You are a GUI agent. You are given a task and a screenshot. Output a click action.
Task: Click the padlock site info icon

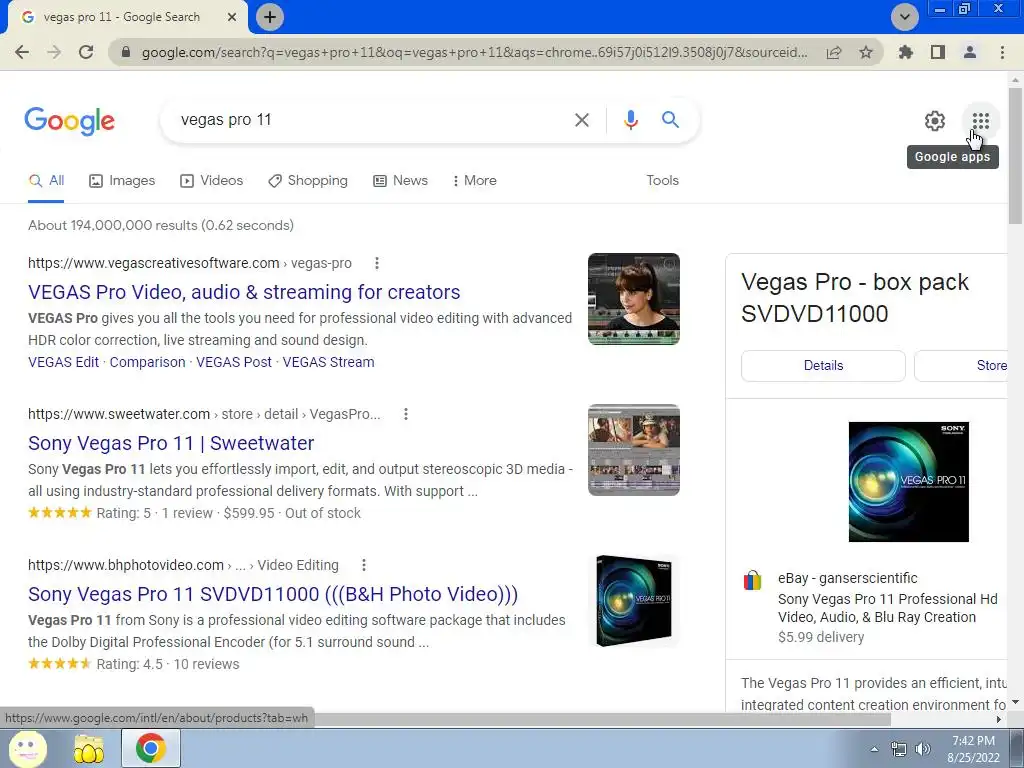126,52
